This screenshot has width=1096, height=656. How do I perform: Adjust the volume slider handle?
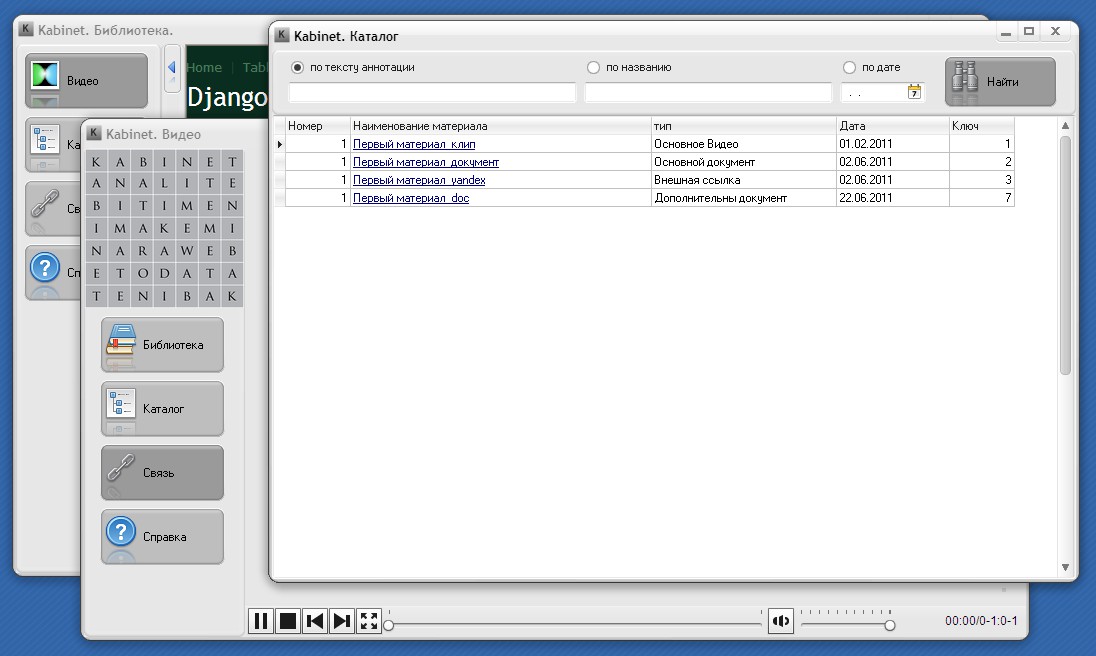(890, 625)
